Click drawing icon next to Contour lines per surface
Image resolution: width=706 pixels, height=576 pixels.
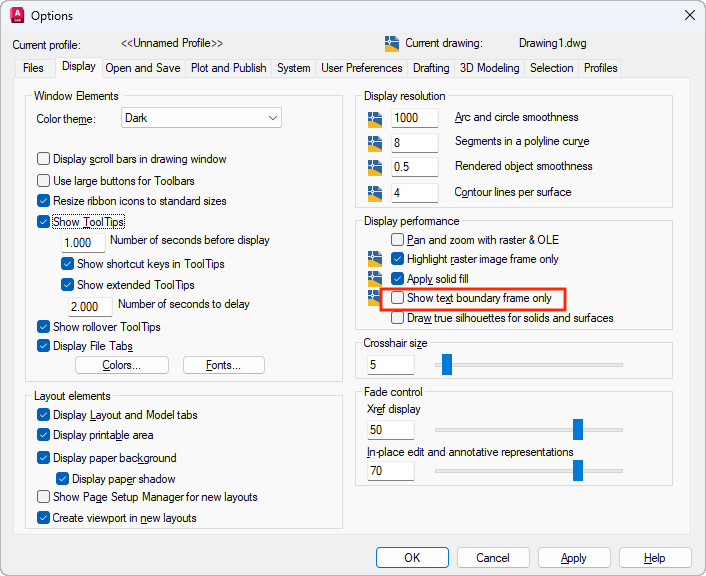tap(375, 194)
